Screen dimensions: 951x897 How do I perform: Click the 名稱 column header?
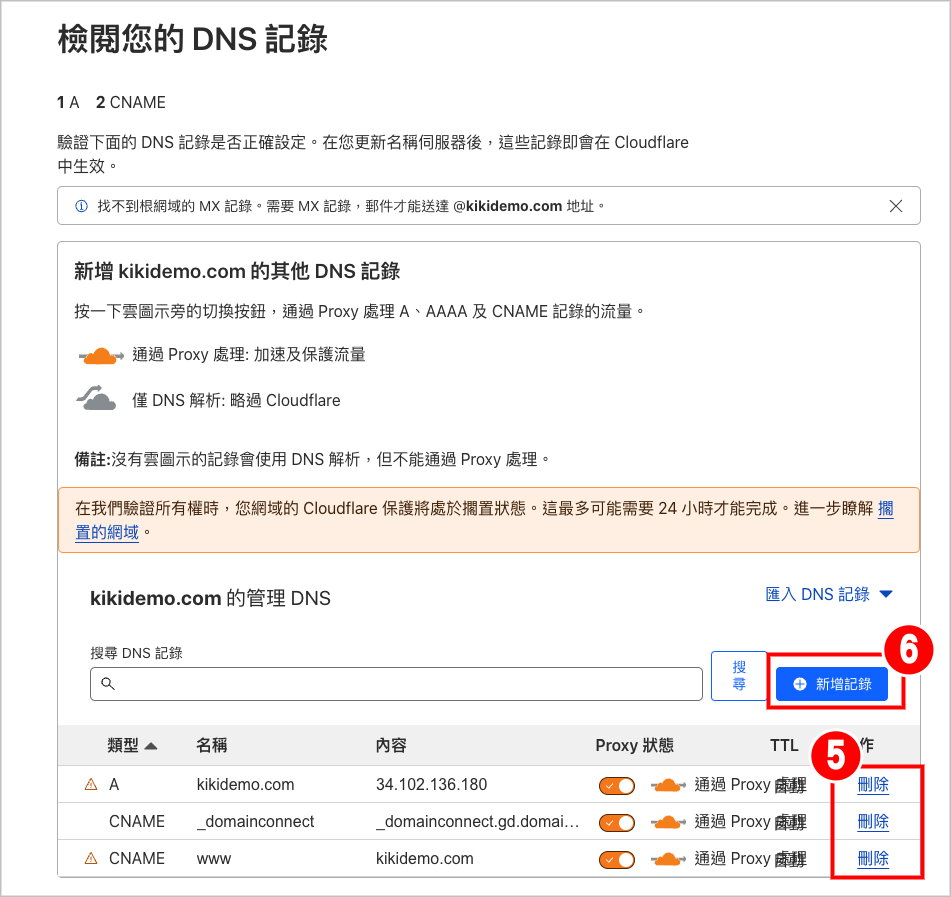(212, 745)
